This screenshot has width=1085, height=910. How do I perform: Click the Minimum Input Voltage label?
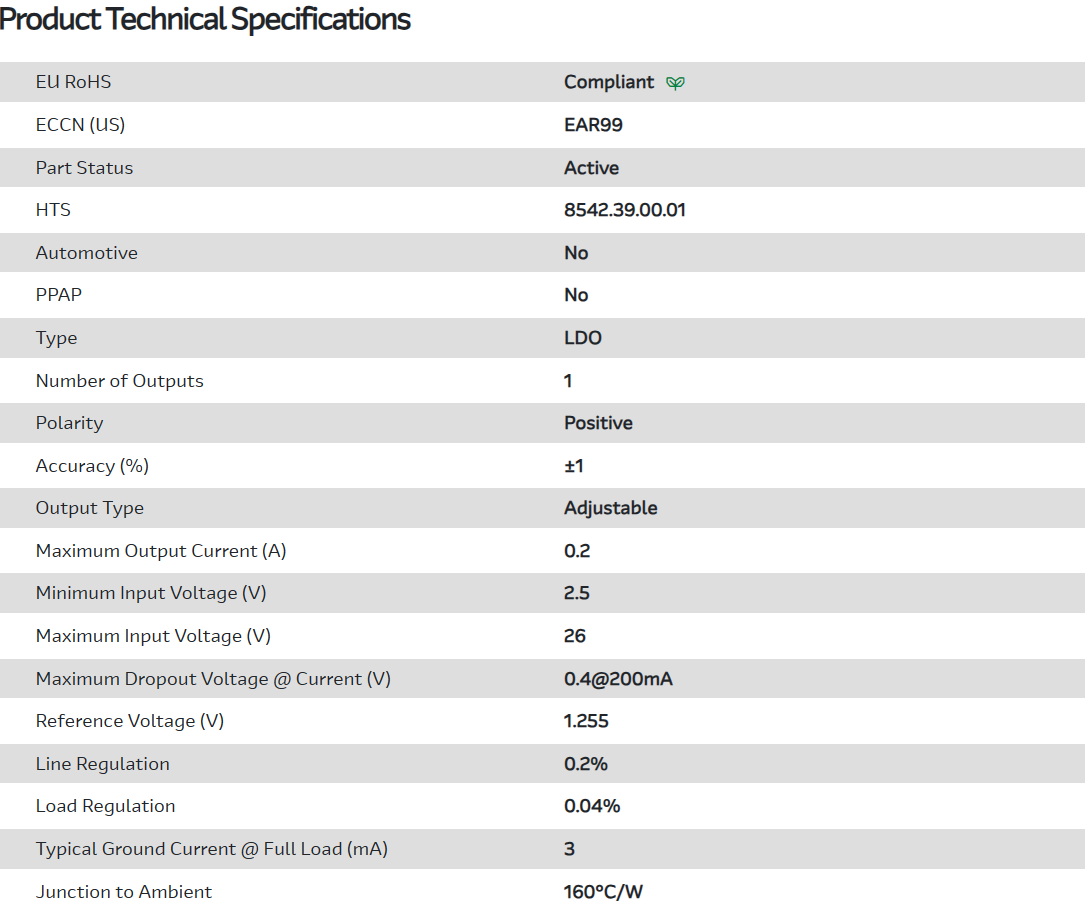click(150, 593)
